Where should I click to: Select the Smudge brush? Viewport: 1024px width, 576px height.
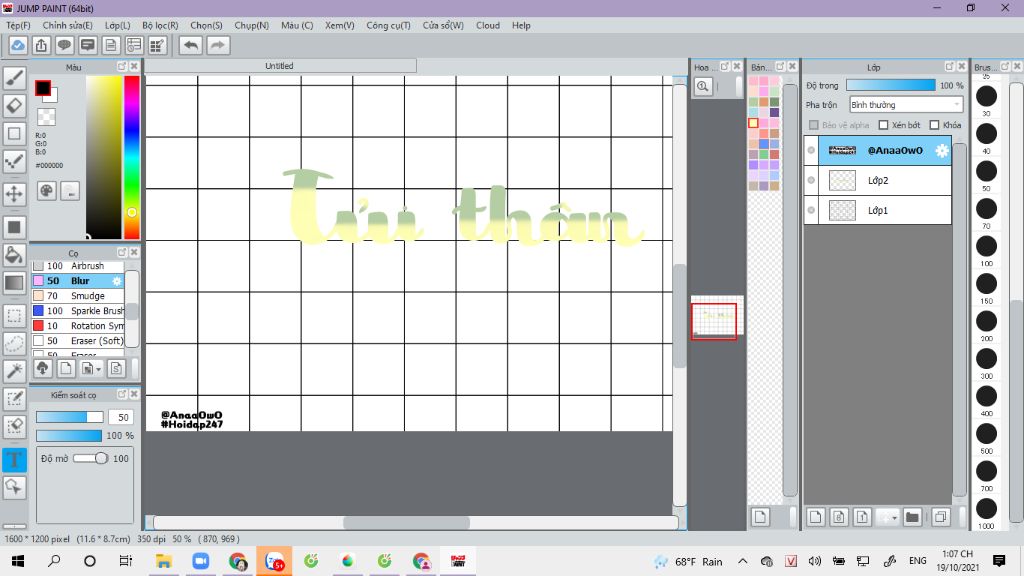(78, 296)
